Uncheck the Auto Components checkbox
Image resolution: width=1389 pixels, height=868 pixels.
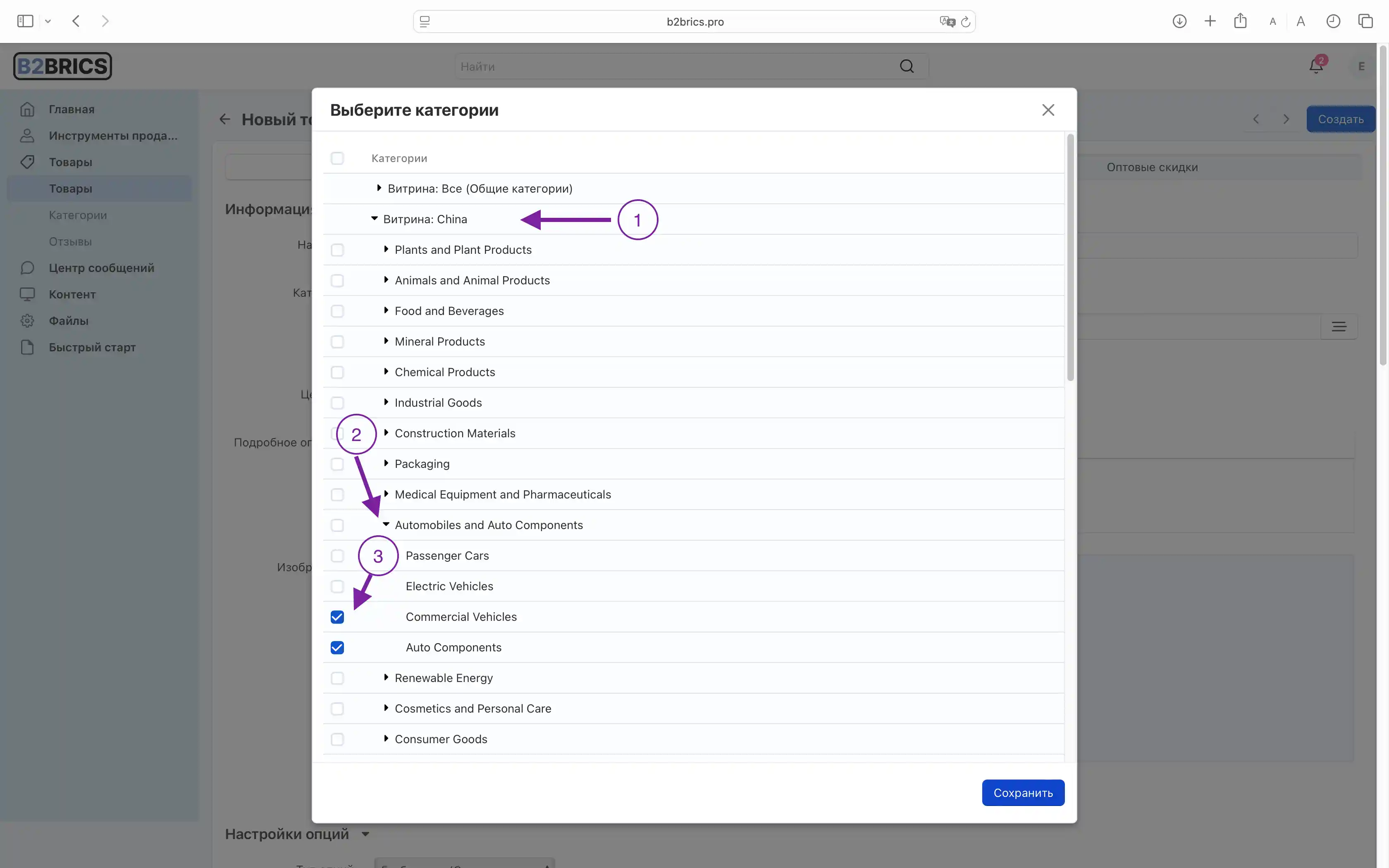click(x=337, y=647)
